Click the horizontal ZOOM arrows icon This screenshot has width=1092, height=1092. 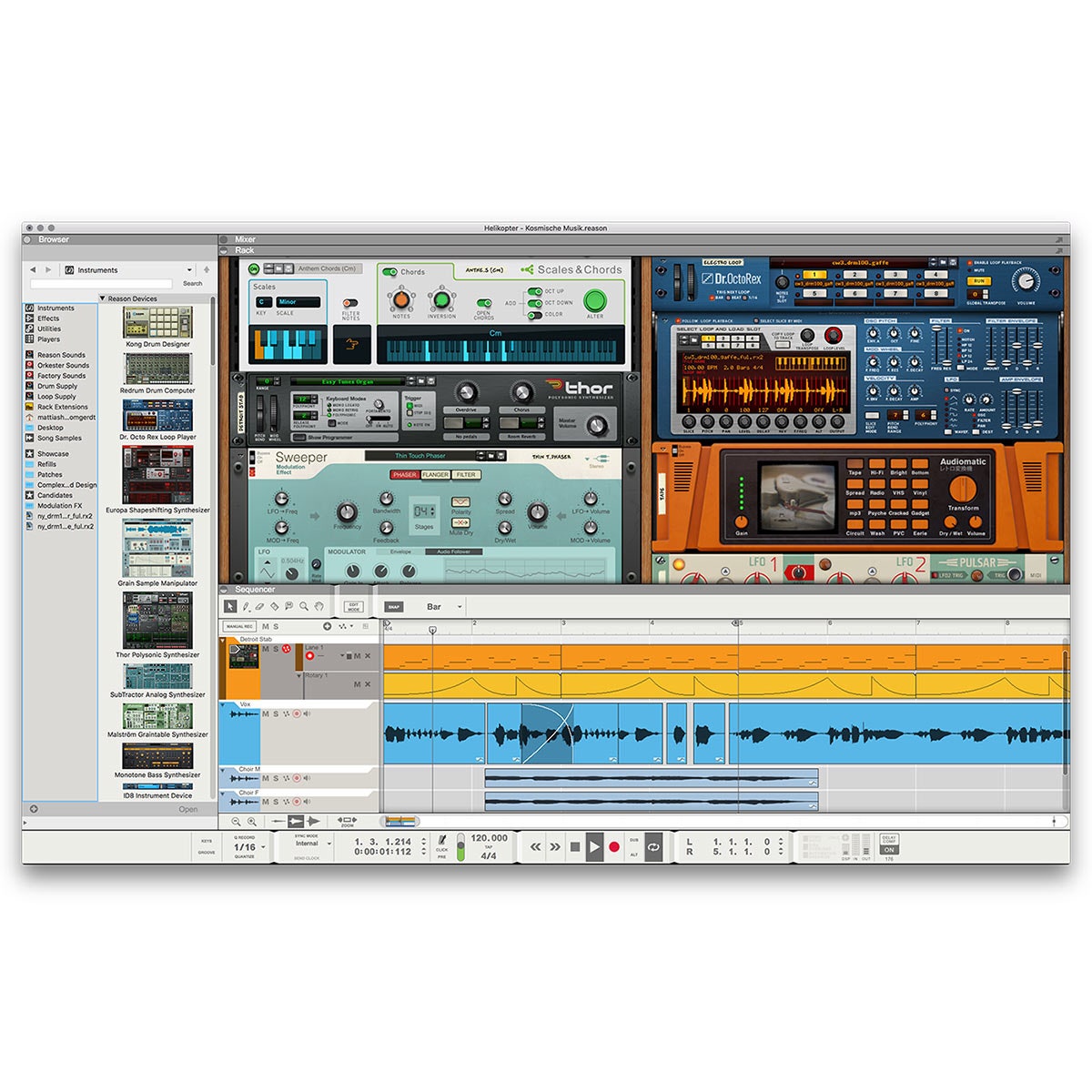pos(348,821)
